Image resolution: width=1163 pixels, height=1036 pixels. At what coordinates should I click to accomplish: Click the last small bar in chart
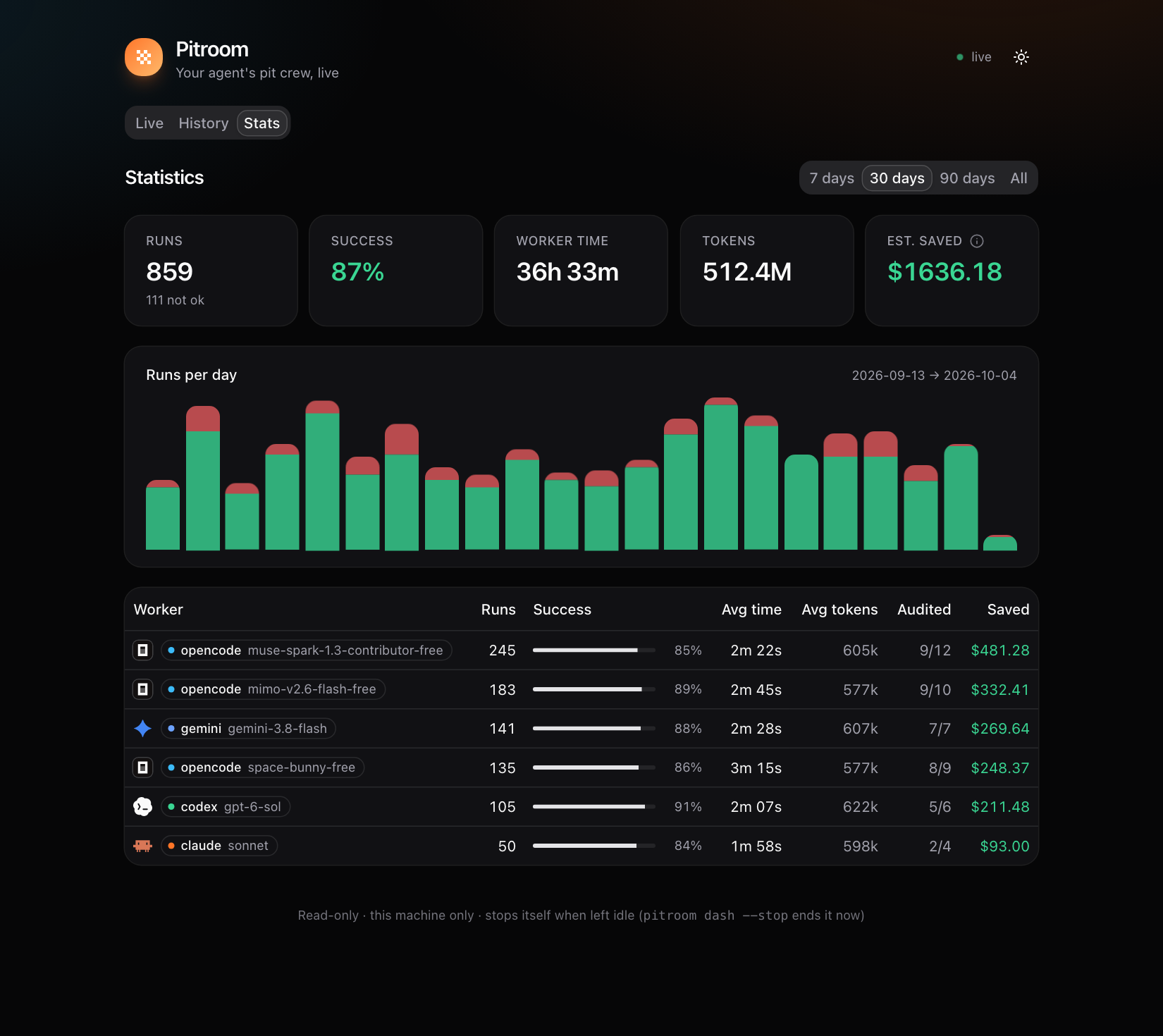[x=1000, y=543]
